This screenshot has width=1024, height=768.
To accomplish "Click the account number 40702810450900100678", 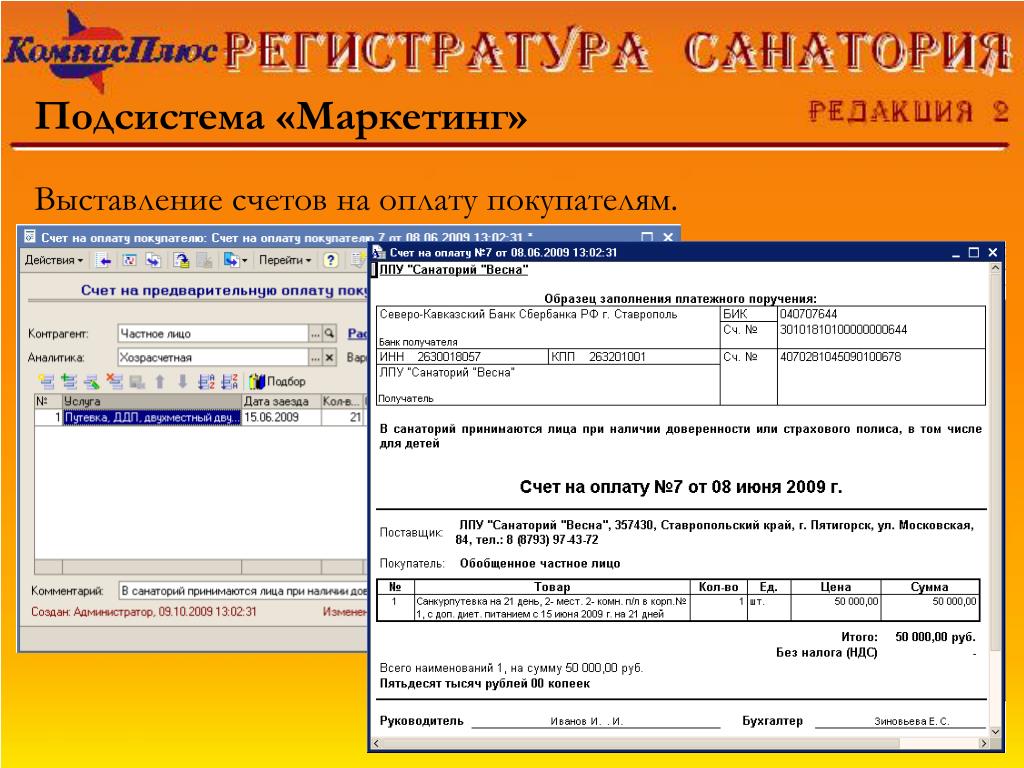I will click(x=840, y=357).
